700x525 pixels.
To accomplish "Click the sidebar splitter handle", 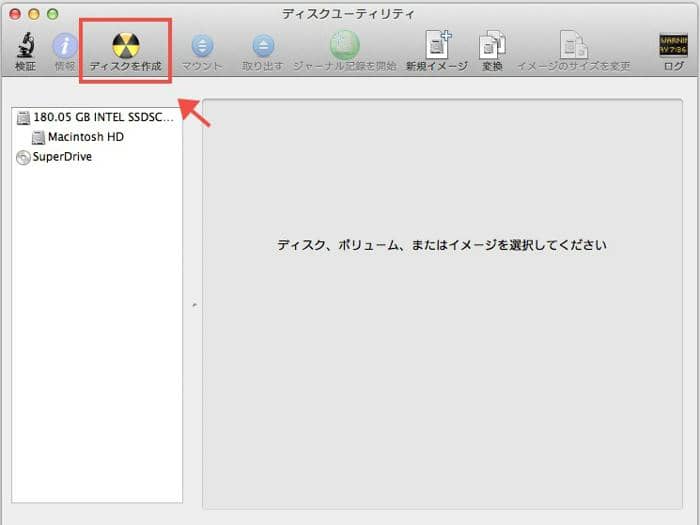I will coord(195,305).
